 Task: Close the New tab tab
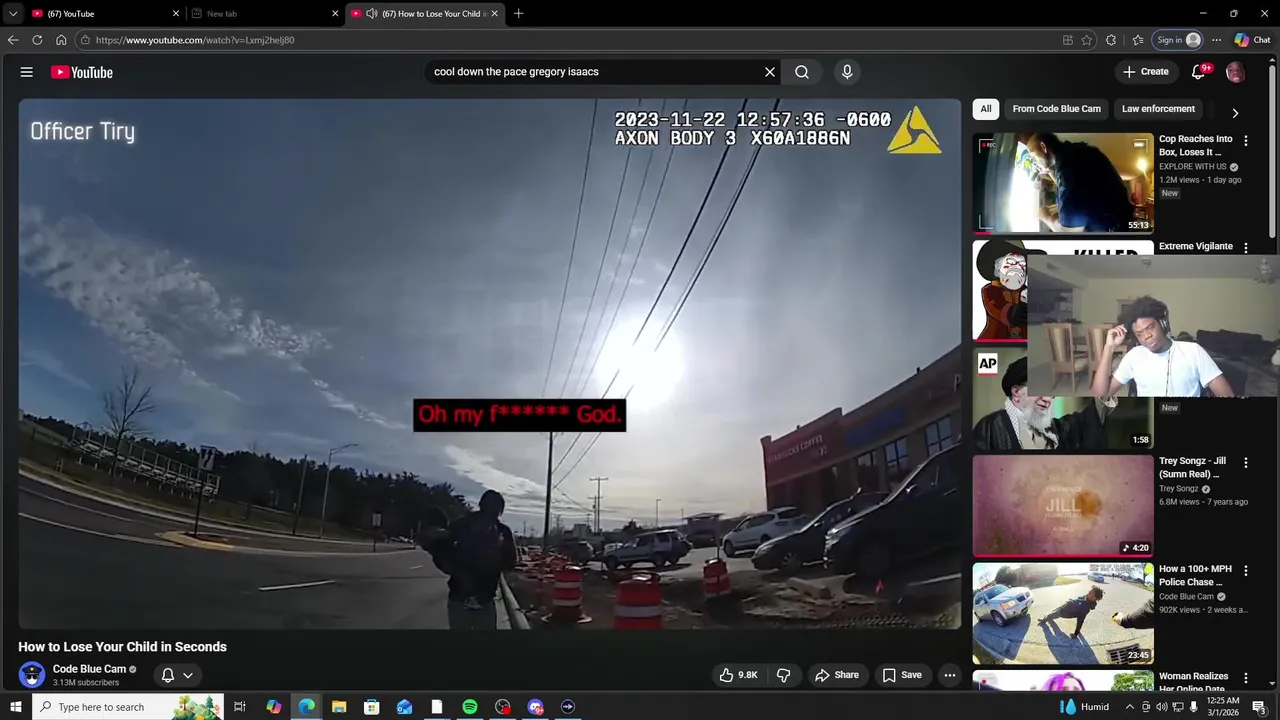click(335, 14)
